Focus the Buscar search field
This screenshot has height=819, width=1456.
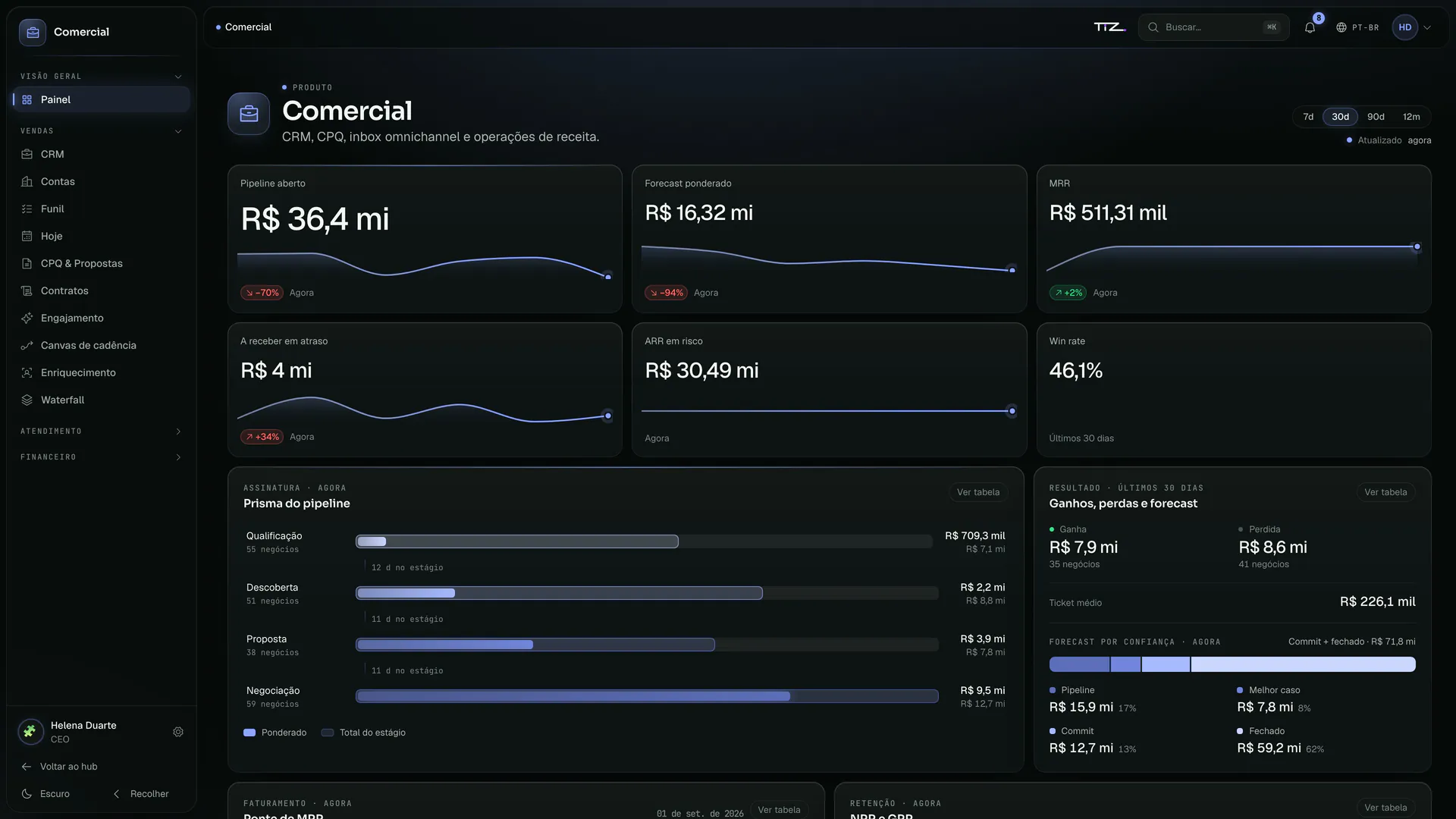1213,27
